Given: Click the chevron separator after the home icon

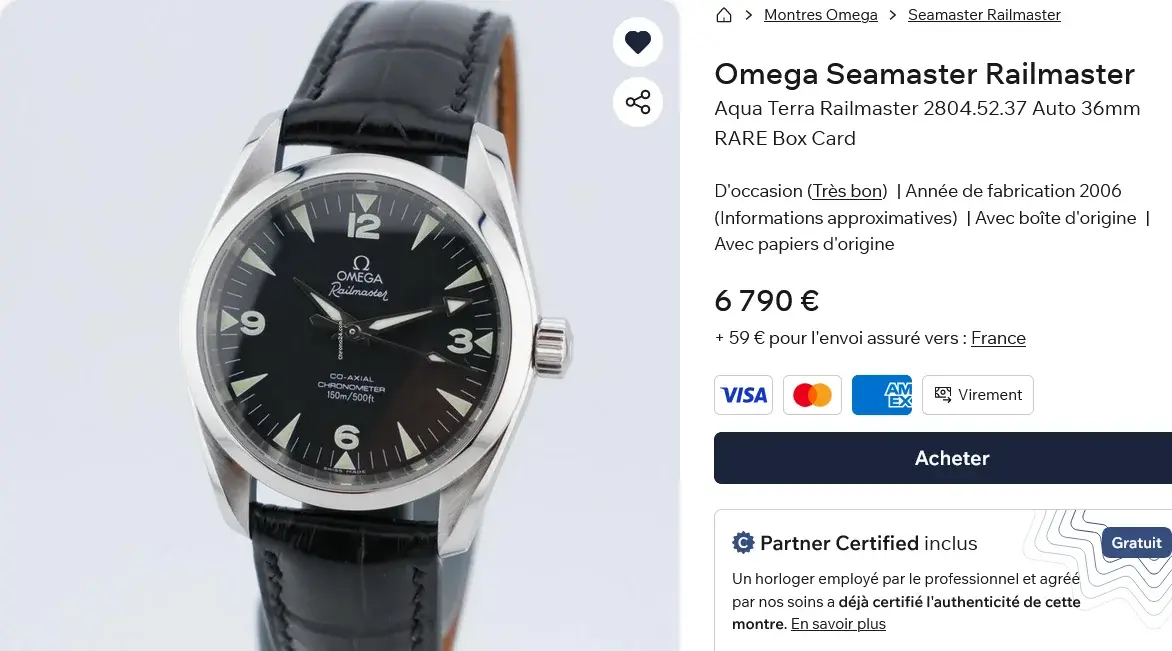Looking at the screenshot, I should (747, 15).
